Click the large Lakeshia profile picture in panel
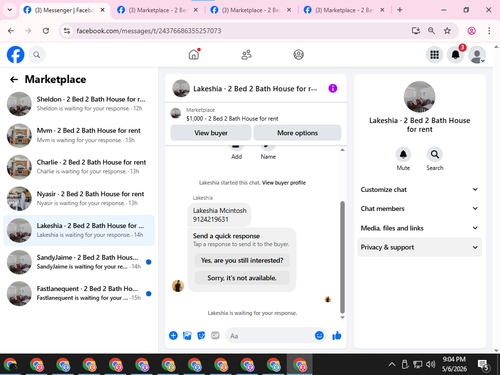 pos(419,97)
